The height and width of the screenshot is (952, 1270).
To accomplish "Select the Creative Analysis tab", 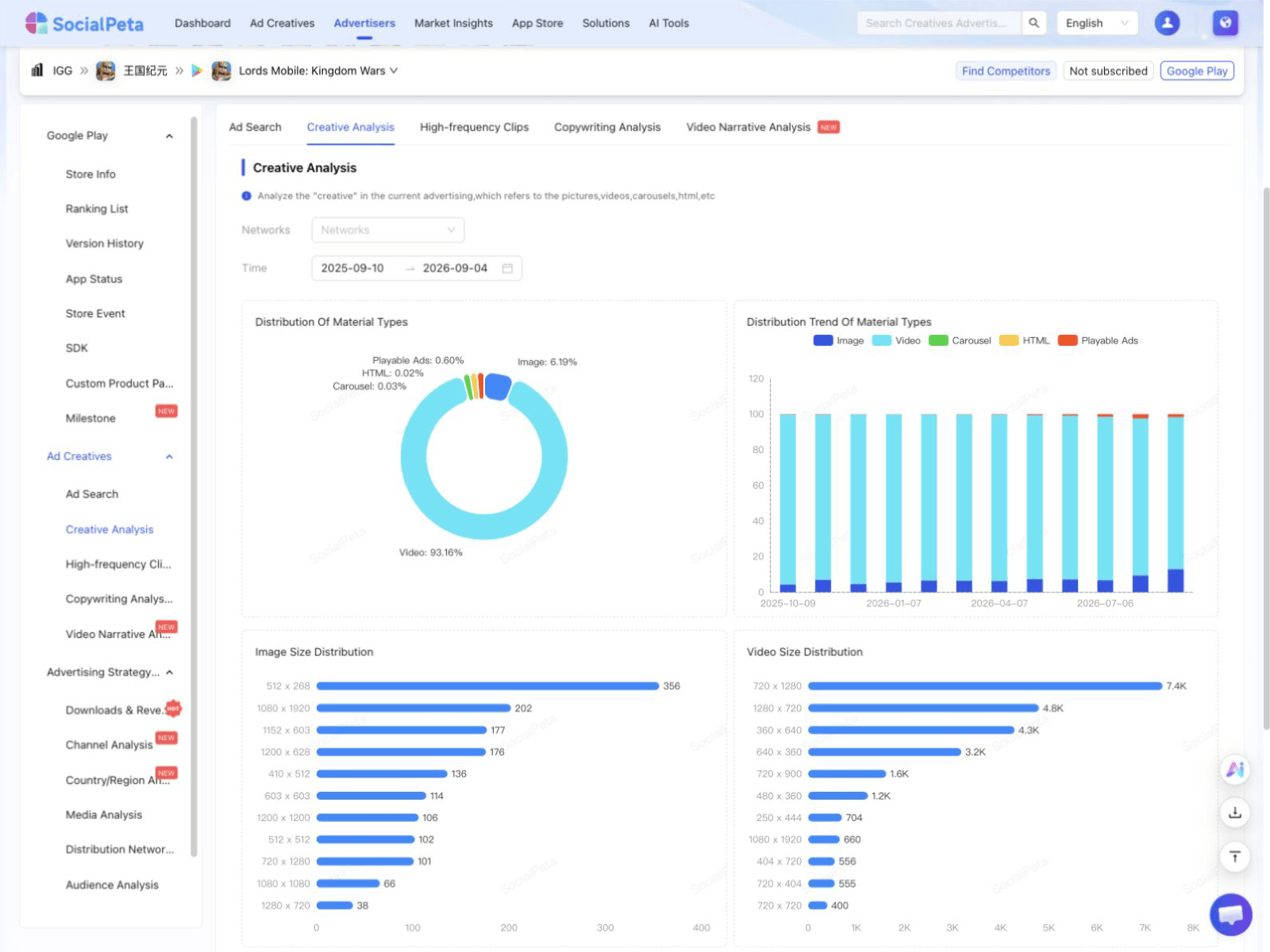I will tap(350, 127).
